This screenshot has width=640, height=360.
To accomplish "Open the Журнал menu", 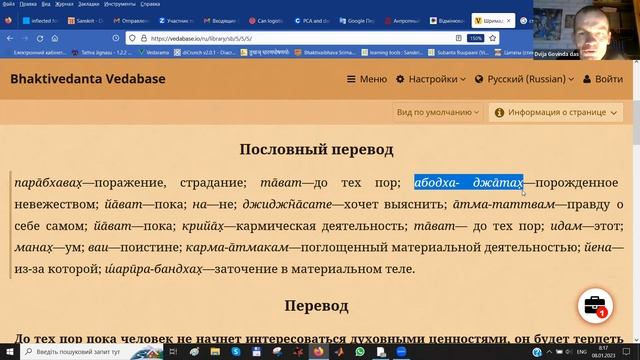I will pyautogui.click(x=64, y=4).
